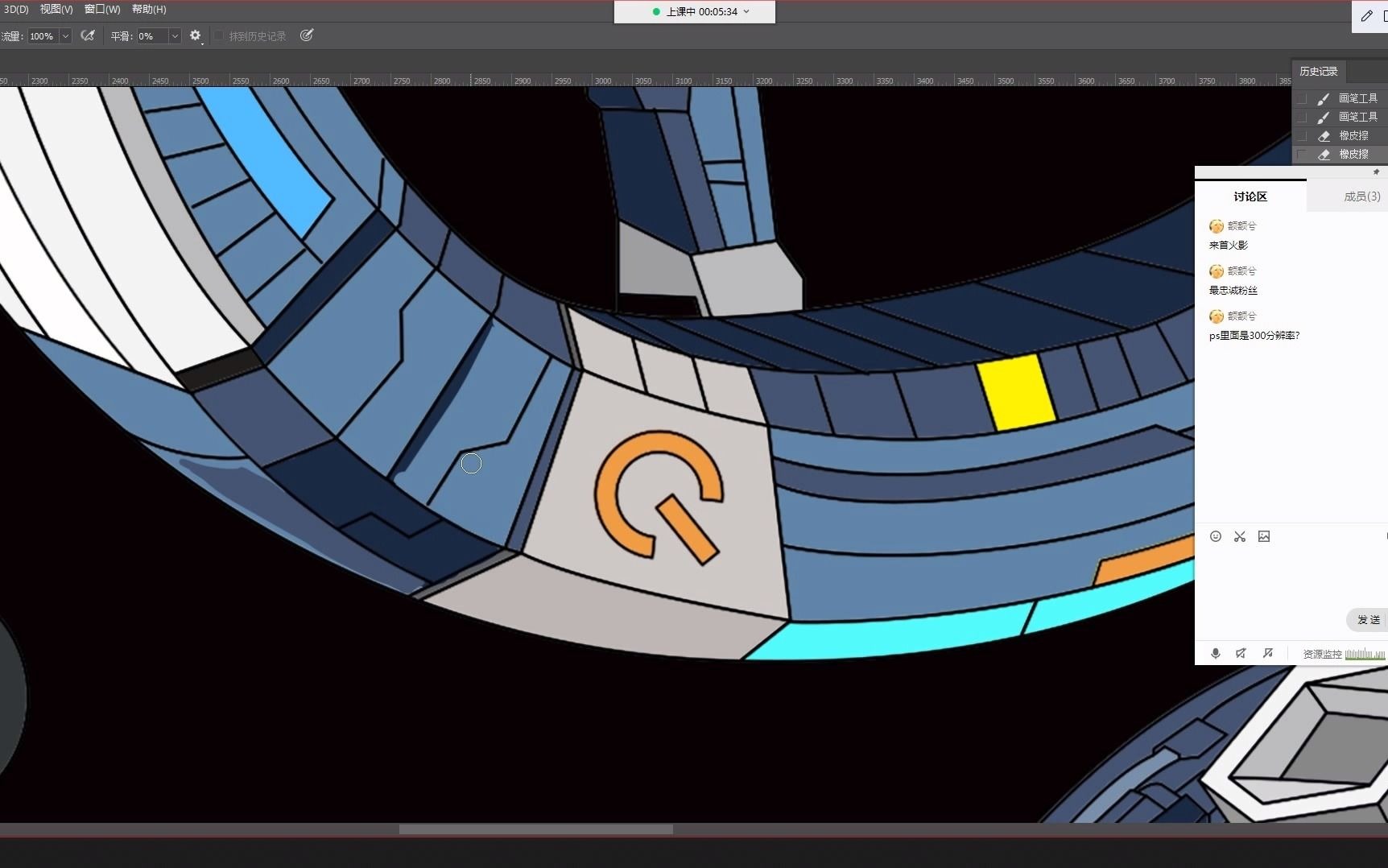
Task: Toggle the muted sound-share icon
Action: tap(1268, 654)
